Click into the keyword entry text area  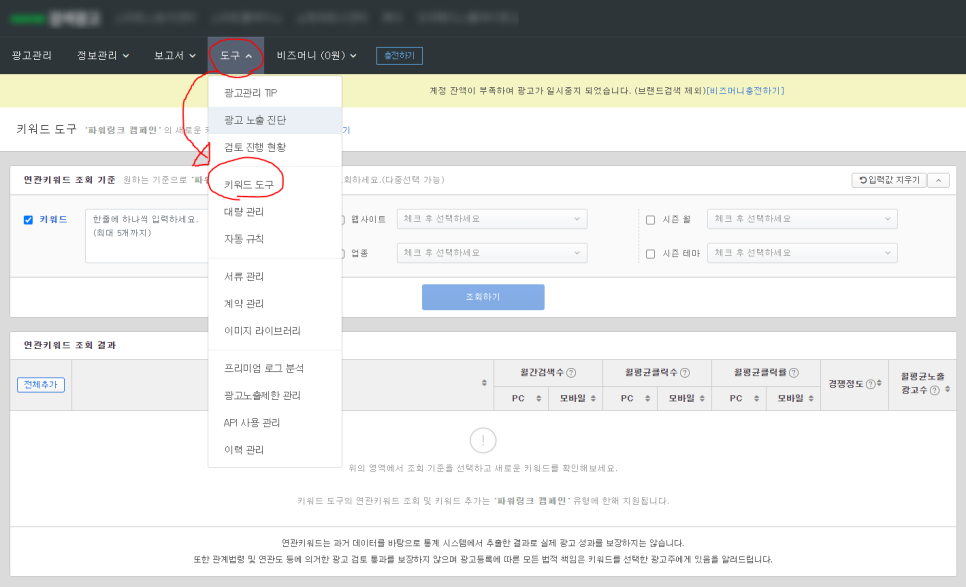(x=148, y=236)
